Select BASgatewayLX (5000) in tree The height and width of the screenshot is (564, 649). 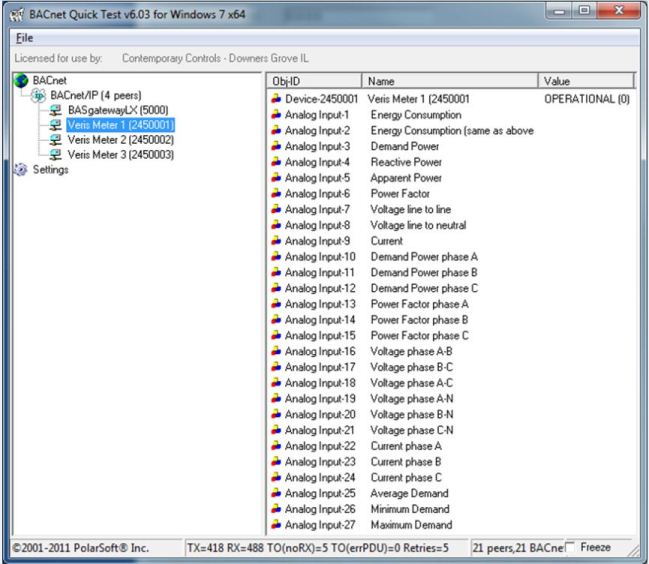[118, 110]
